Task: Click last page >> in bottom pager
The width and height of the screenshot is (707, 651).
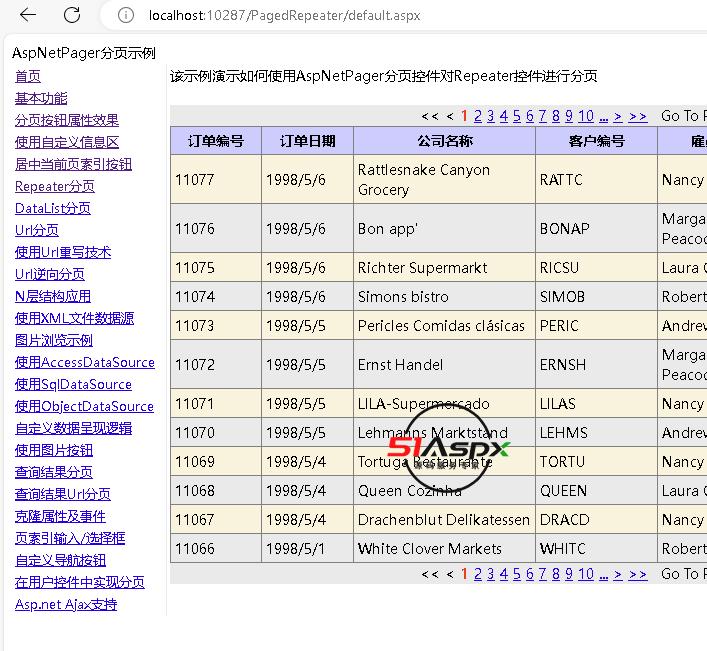Action: 638,575
